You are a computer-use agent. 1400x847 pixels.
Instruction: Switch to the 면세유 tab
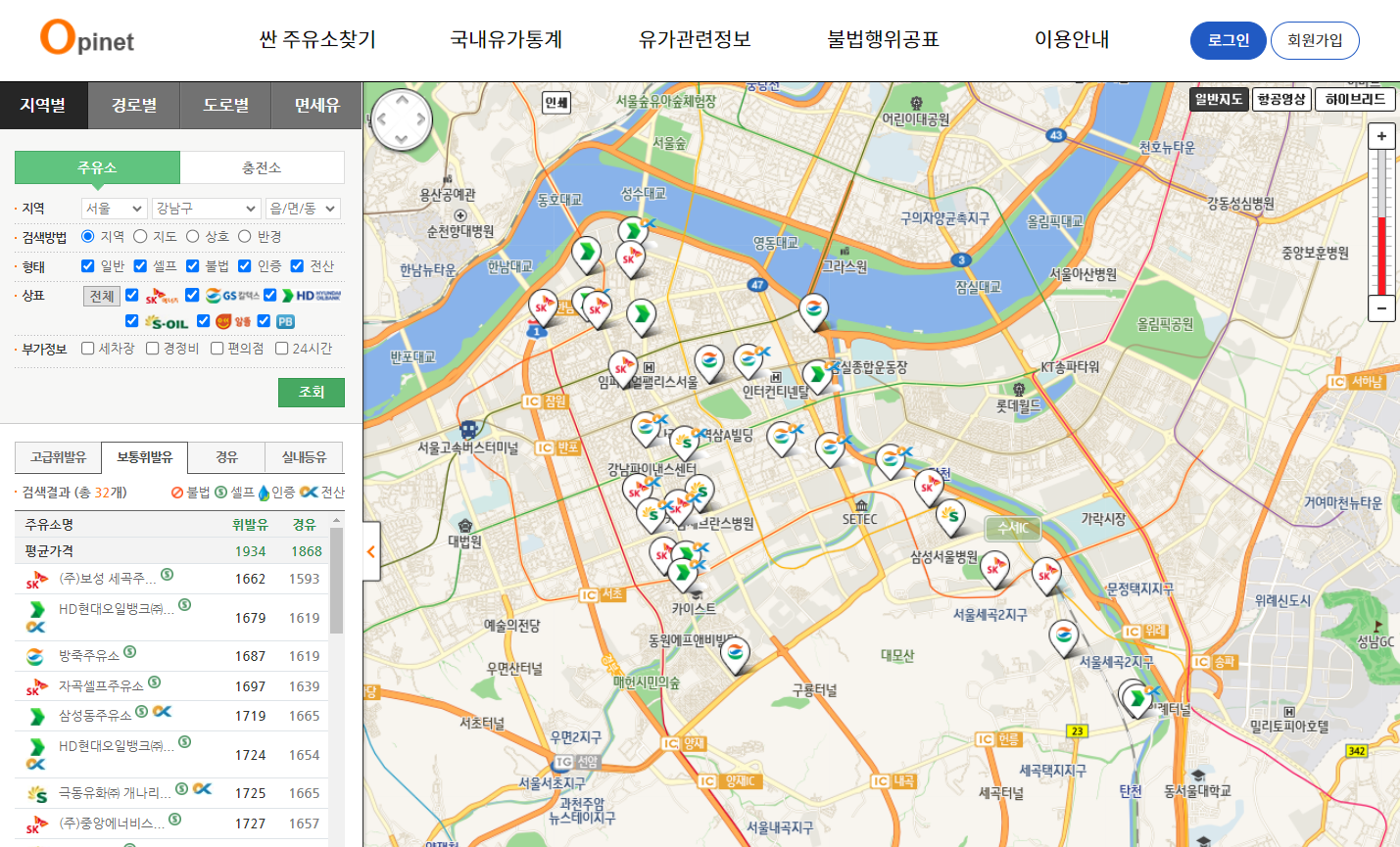coord(317,106)
